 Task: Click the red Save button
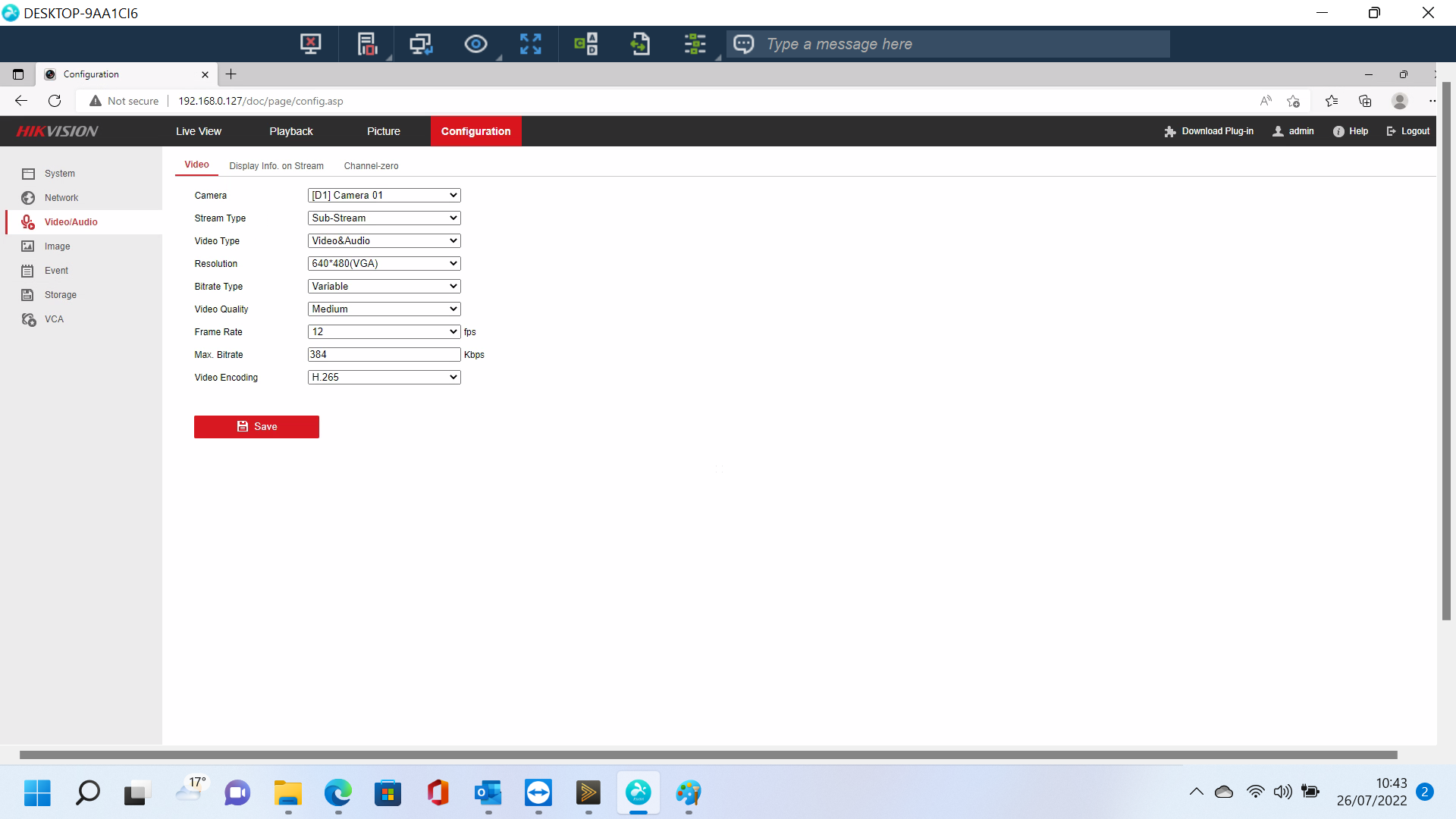click(256, 427)
